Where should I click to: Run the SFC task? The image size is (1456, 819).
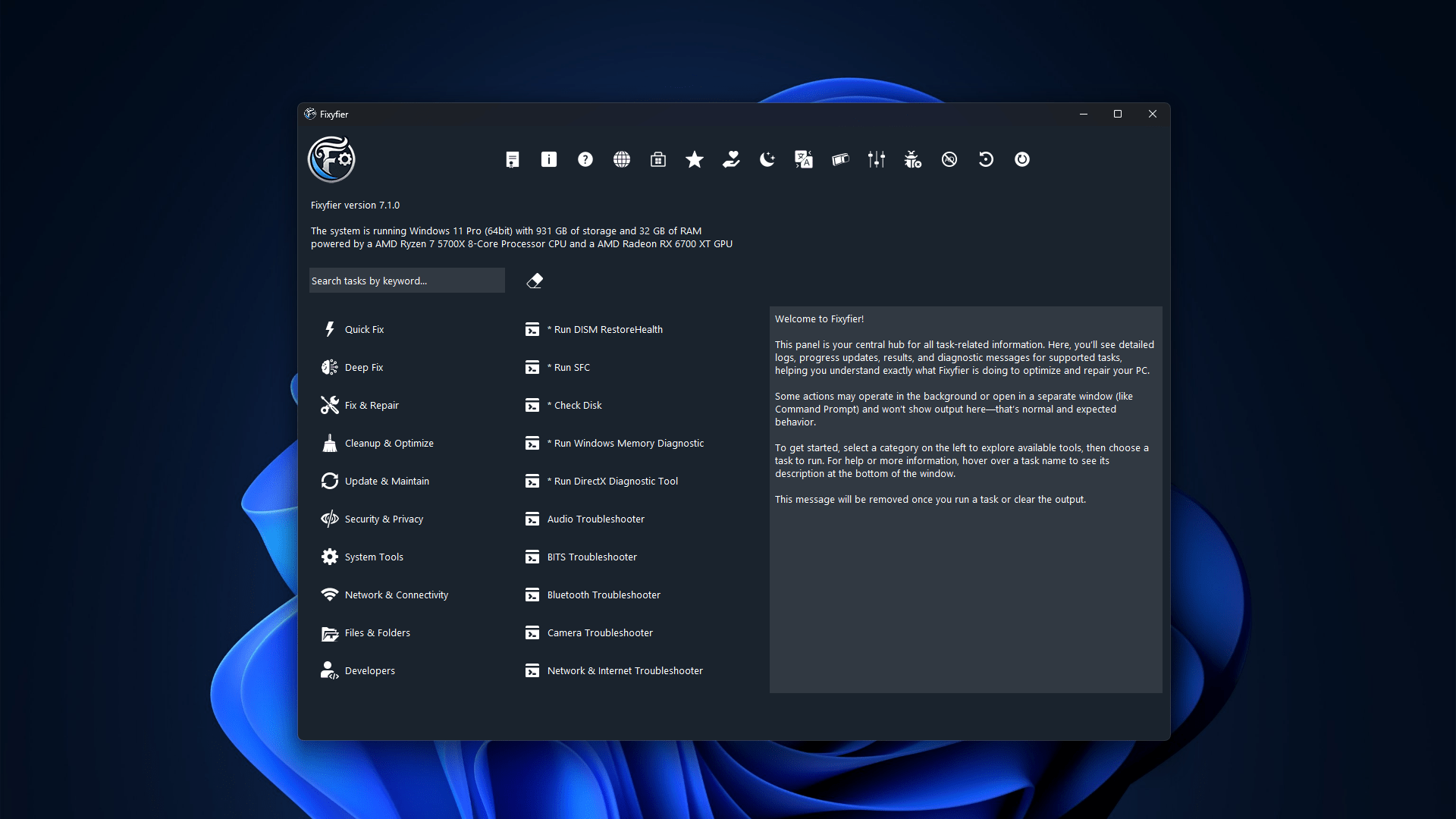pyautogui.click(x=568, y=367)
